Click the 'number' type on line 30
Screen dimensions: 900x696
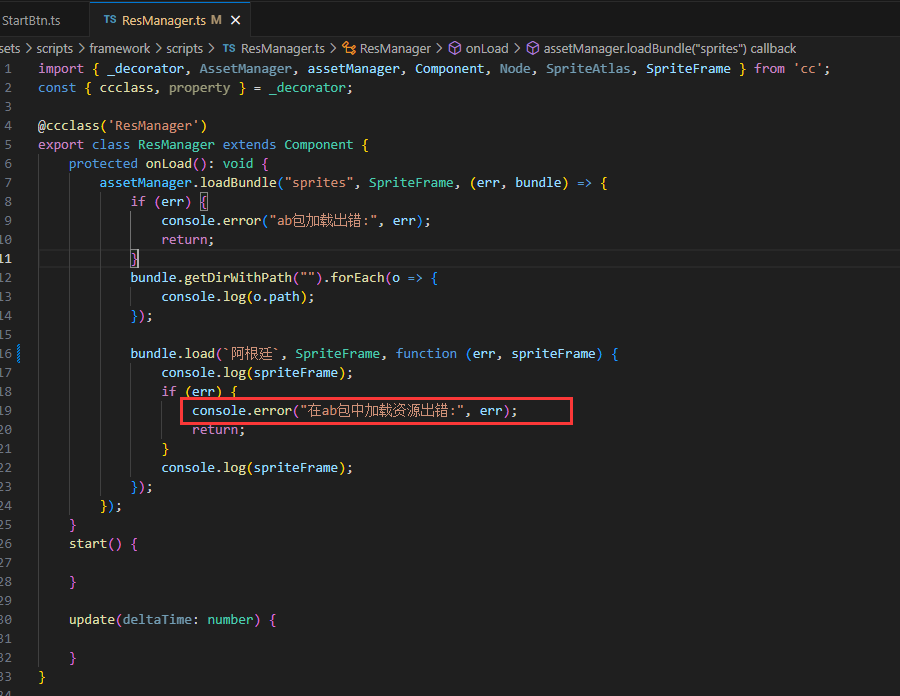point(230,620)
